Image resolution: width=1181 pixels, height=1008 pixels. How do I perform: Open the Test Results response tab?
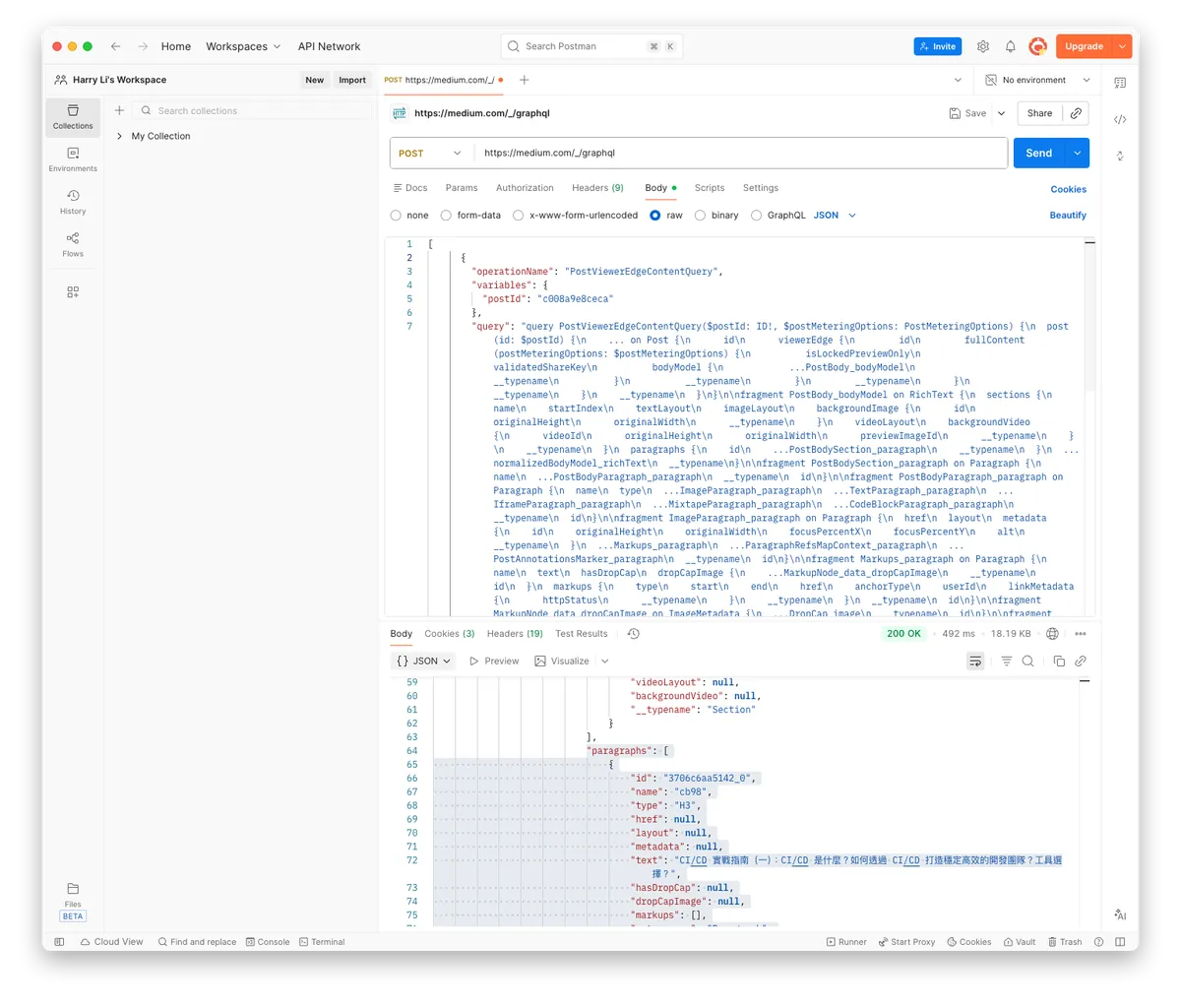[581, 634]
